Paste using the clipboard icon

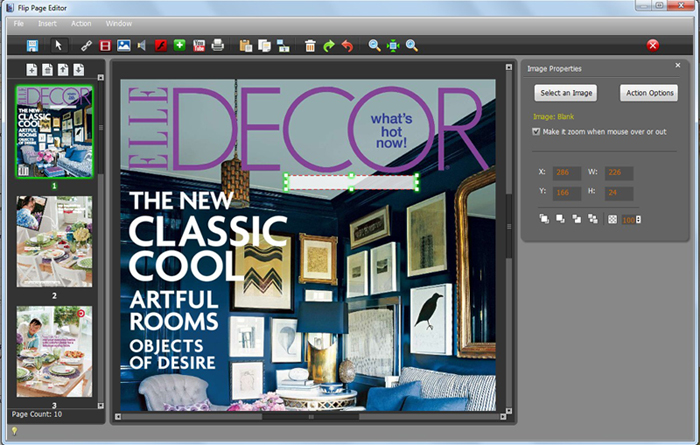coord(246,46)
